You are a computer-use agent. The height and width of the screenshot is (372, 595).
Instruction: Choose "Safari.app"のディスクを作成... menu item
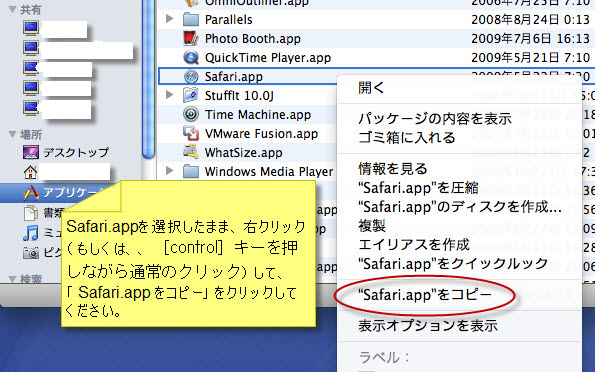coord(459,206)
